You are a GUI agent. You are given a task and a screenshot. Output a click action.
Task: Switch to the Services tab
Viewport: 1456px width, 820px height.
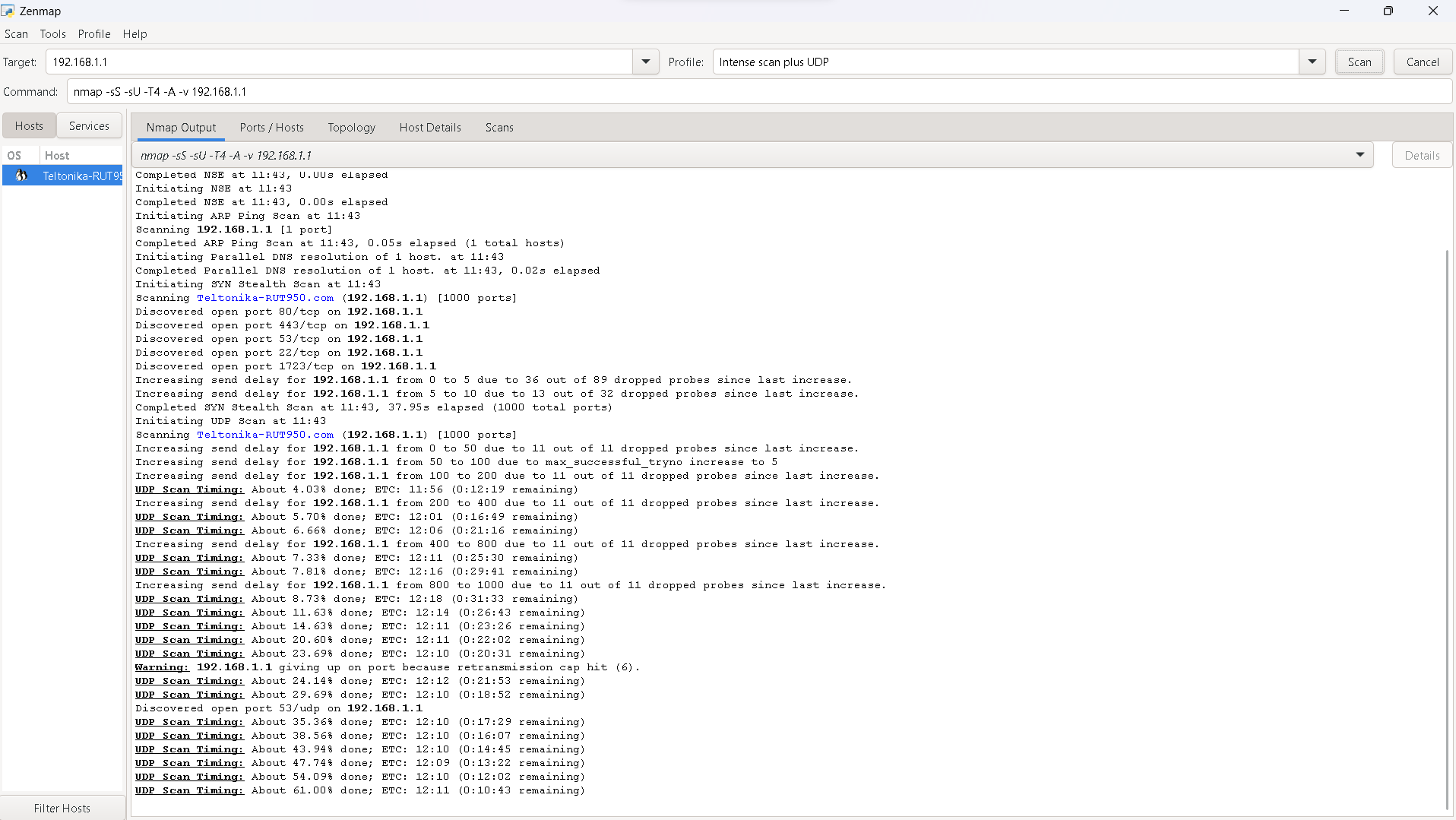[x=89, y=125]
